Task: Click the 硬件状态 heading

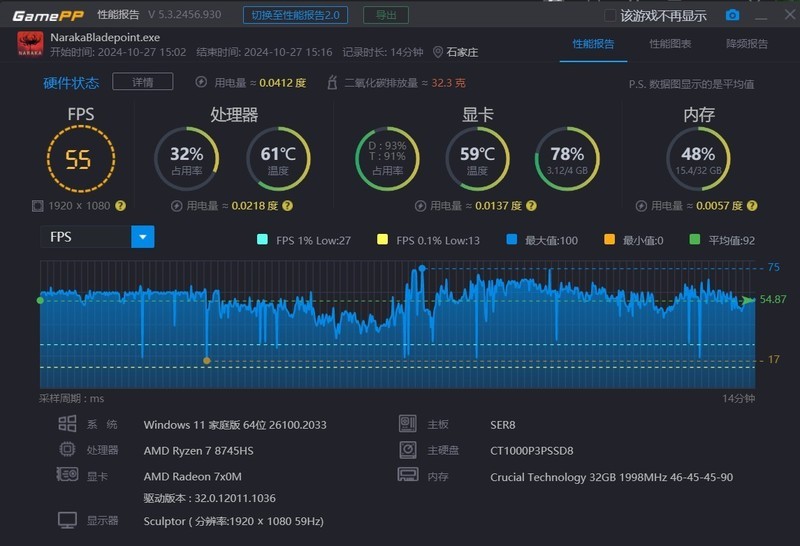Action: (71, 83)
